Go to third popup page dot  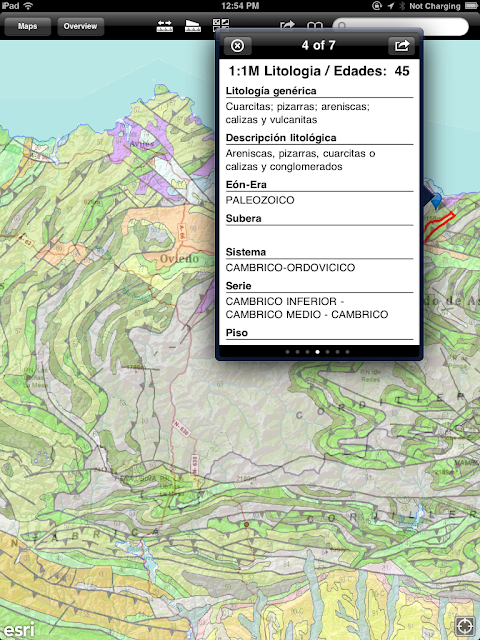coord(307,352)
